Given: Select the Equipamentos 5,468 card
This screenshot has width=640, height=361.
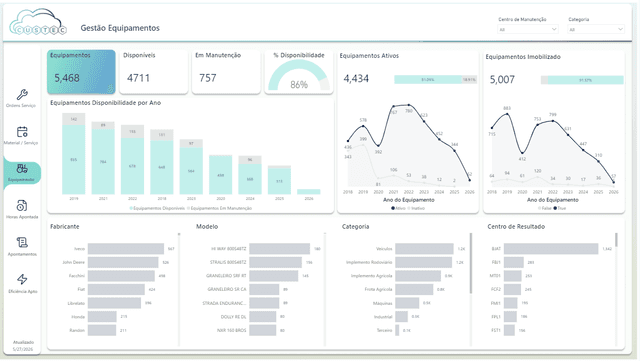Looking at the screenshot, I should coord(81,72).
